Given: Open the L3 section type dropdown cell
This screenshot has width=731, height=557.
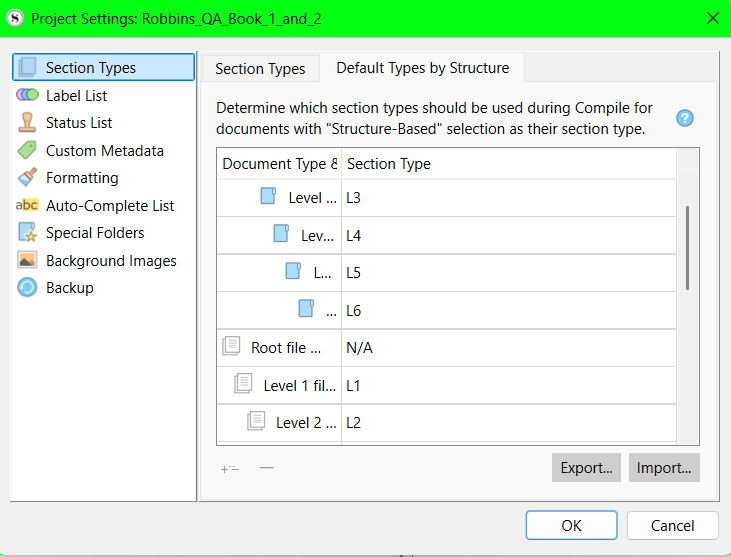Looking at the screenshot, I should pyautogui.click(x=509, y=198).
